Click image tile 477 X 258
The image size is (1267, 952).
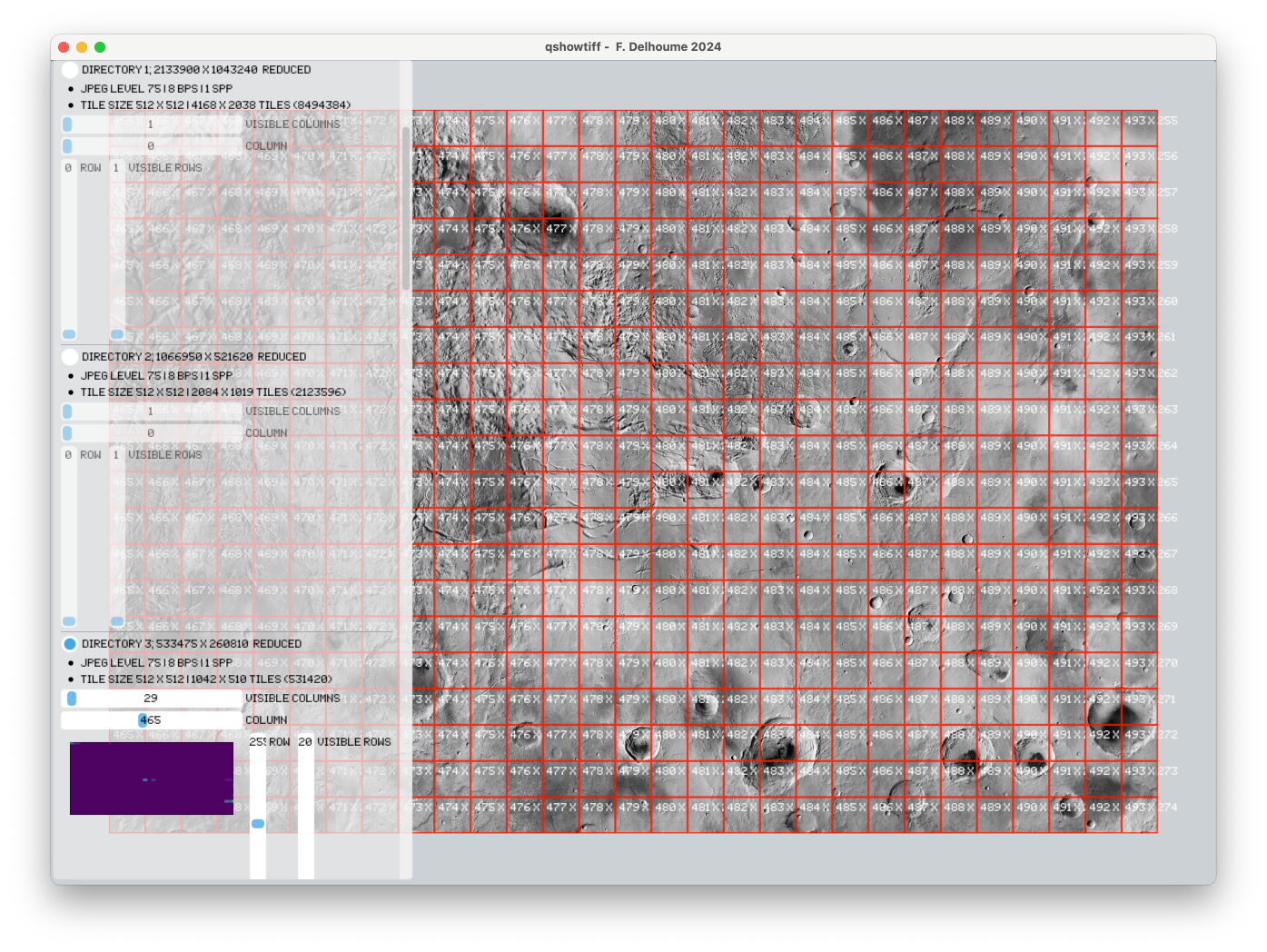click(x=561, y=237)
